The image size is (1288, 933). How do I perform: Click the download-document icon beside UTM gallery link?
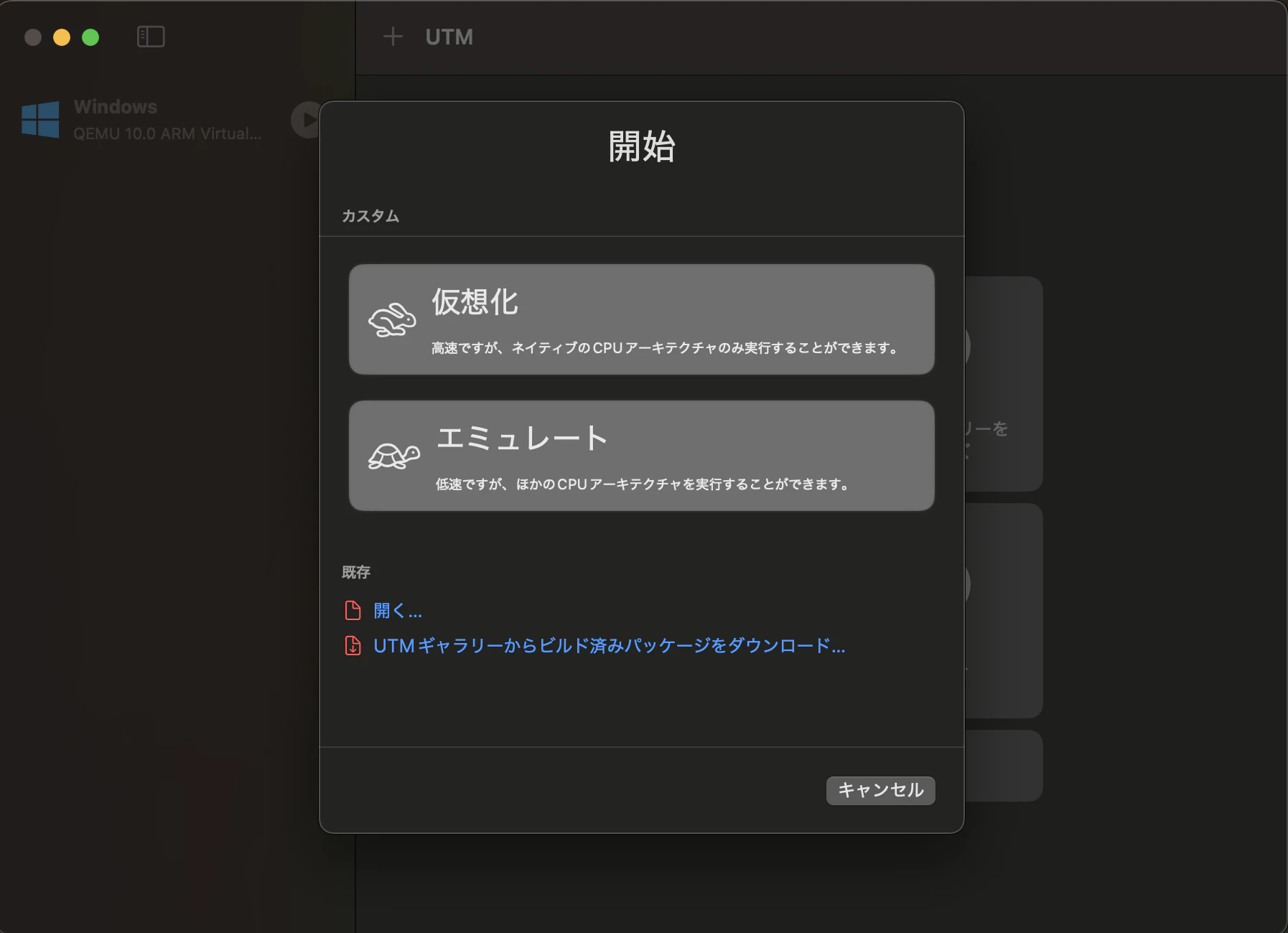[353, 646]
